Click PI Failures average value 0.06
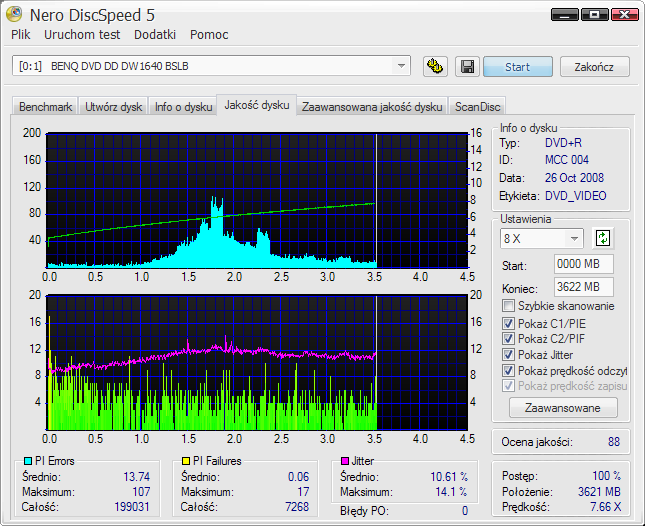Viewport: 645px width, 526px height. tap(298, 477)
